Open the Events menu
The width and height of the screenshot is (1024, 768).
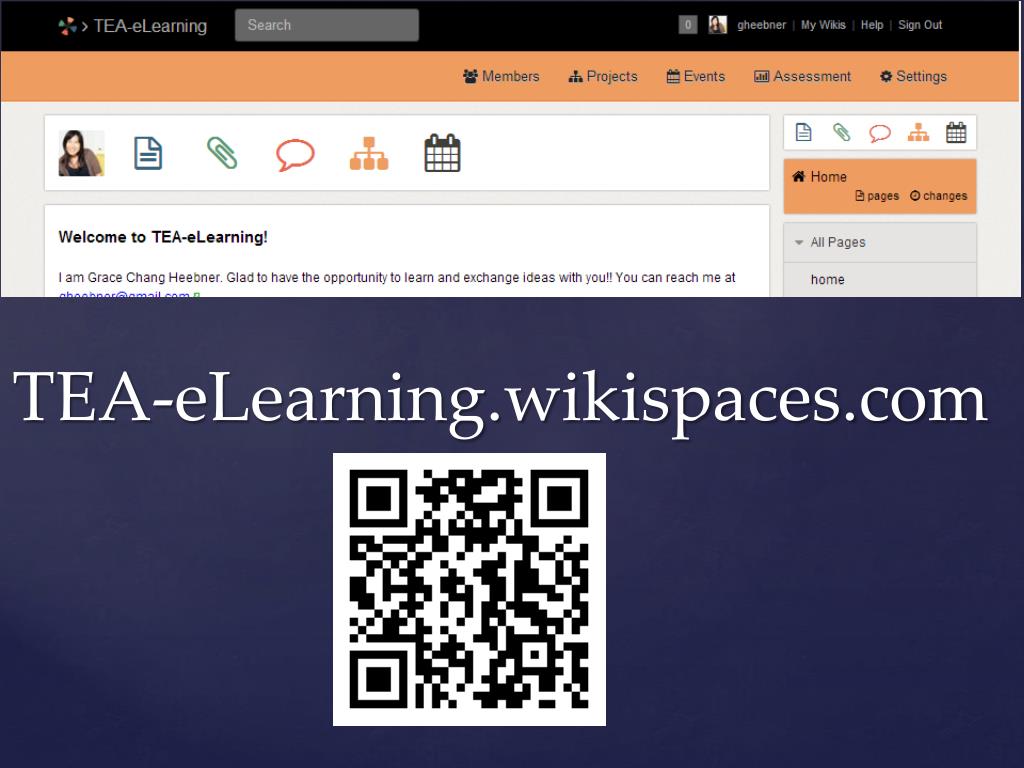coord(696,76)
